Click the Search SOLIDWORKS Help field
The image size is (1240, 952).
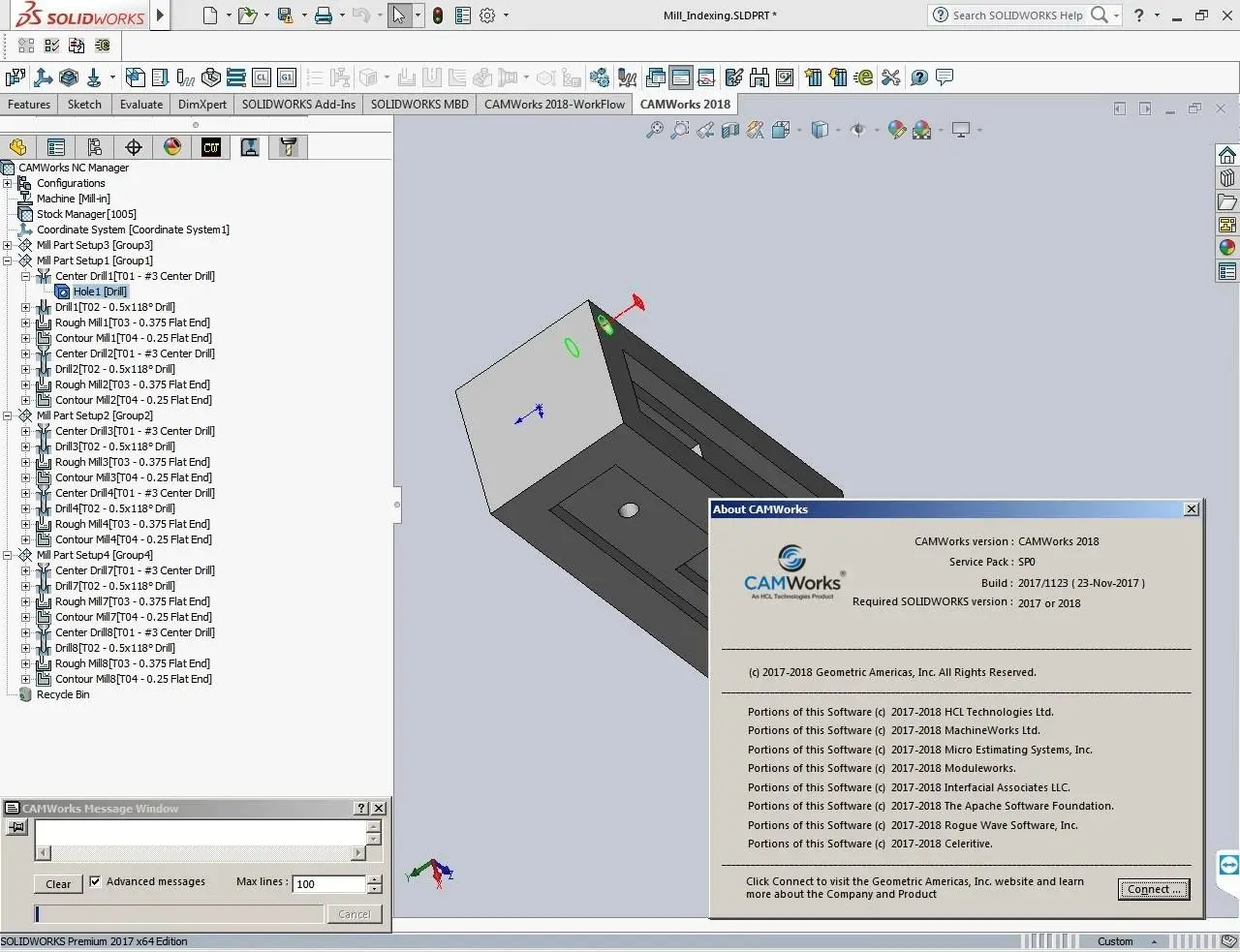click(x=1019, y=15)
